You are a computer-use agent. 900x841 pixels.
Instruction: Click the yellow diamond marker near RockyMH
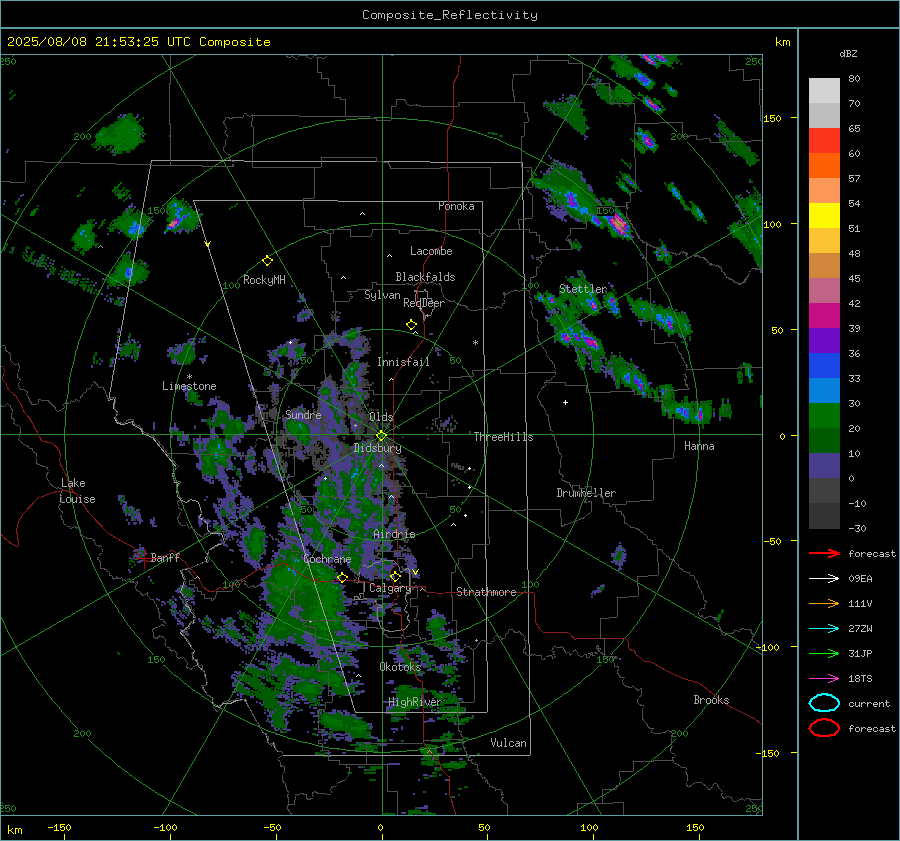click(x=267, y=261)
